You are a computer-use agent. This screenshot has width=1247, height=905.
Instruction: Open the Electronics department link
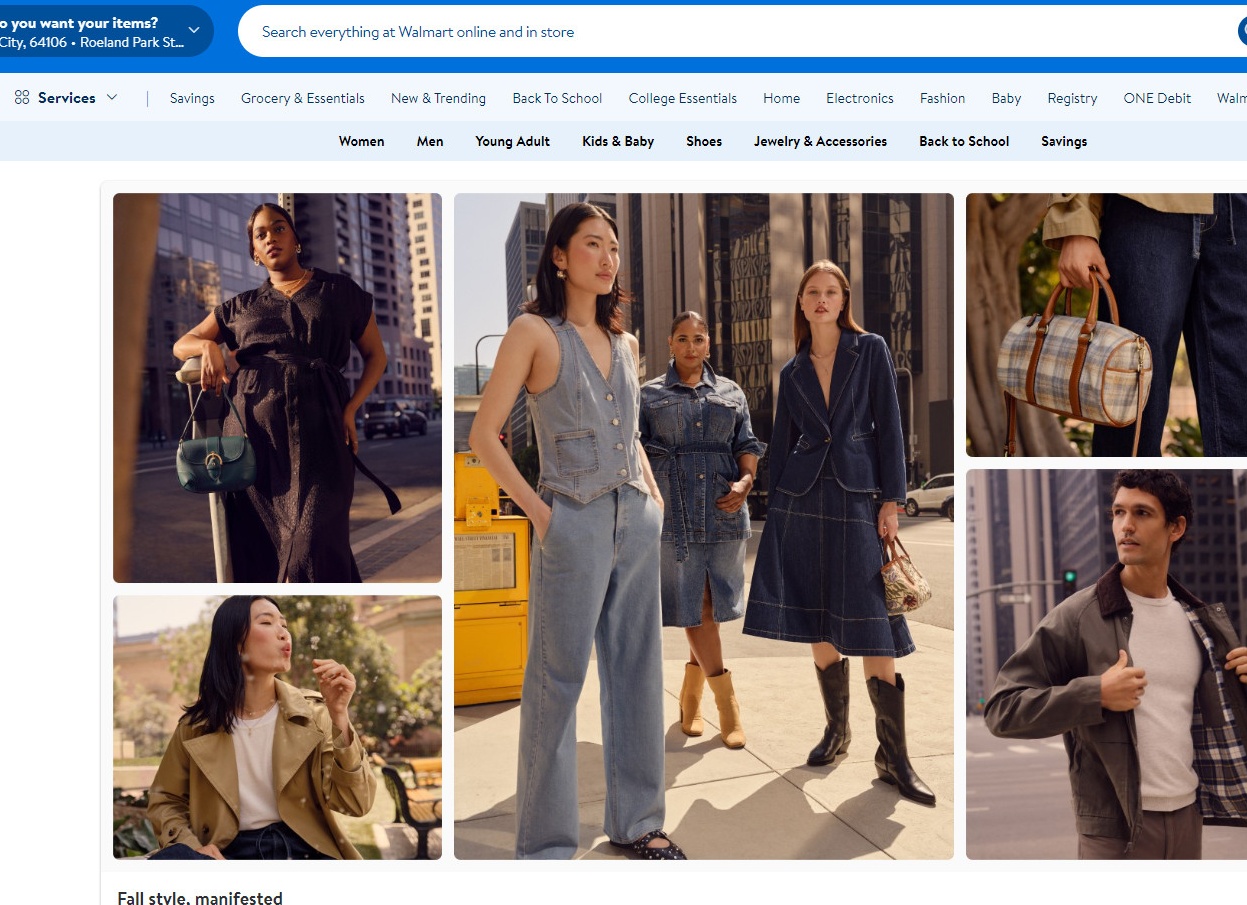(860, 98)
